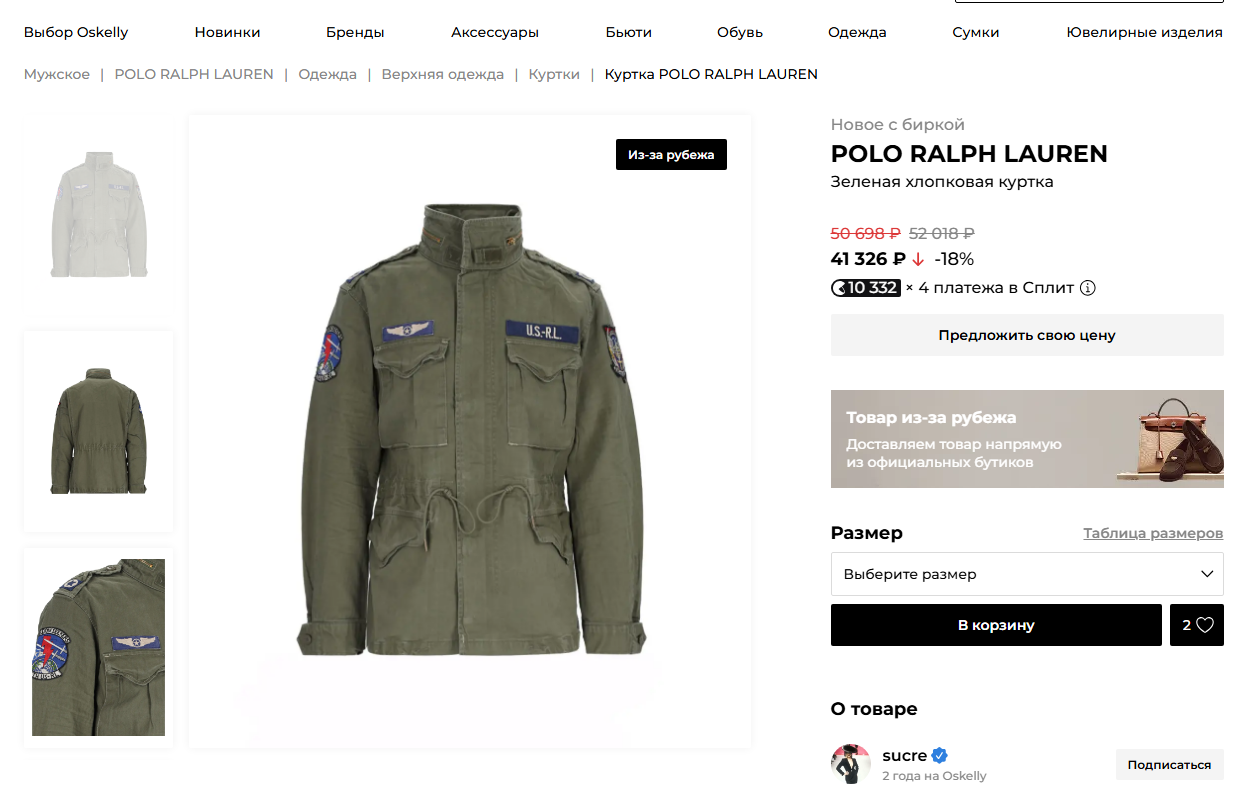Subscribe to seller with Подписаться button

[x=1169, y=765]
